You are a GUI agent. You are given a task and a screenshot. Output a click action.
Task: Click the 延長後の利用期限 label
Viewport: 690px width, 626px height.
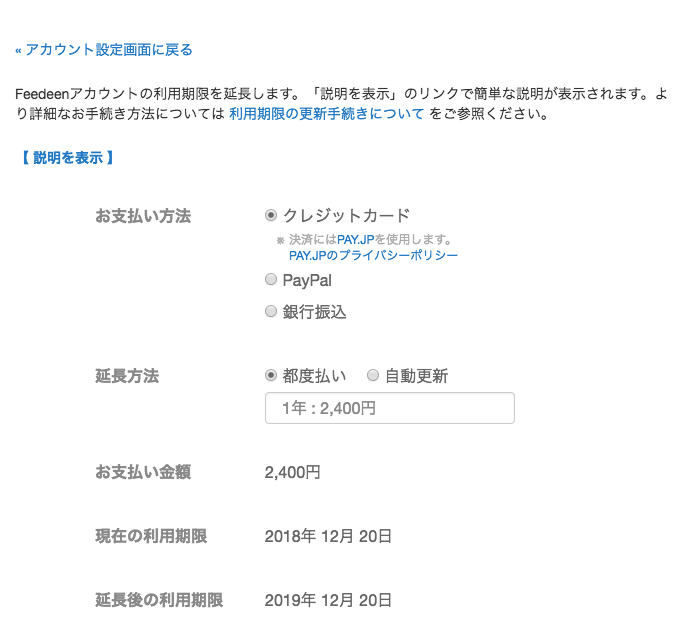click(159, 600)
